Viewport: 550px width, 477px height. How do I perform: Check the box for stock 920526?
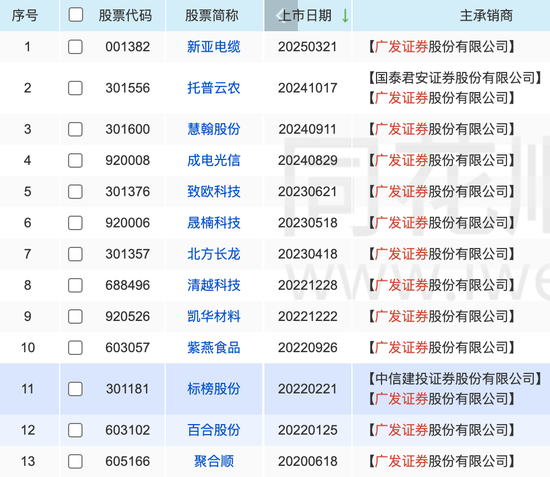[75, 317]
